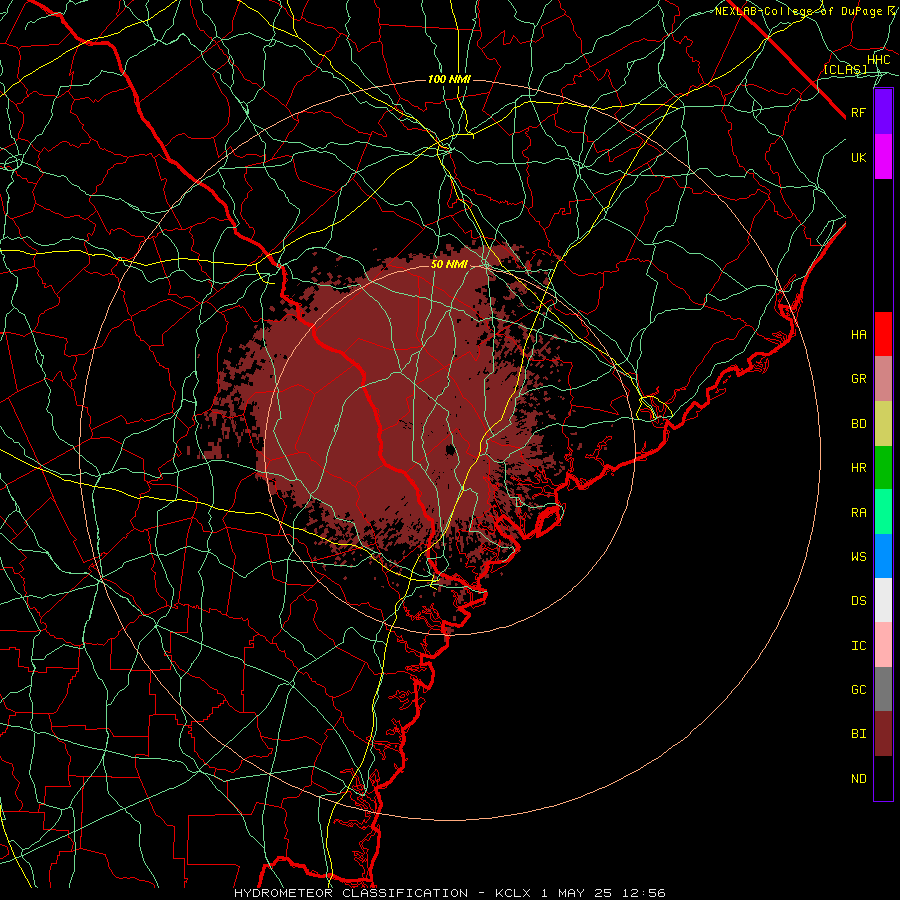Click the HYDROMETEOR CLASSIFICATION title text

[x=351, y=893]
